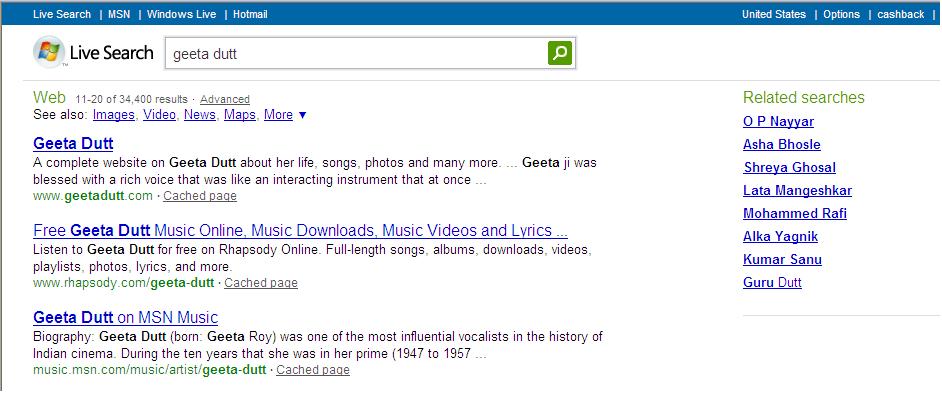Expand the More dropdown arrow
Viewport: 942px width, 394px height.
click(302, 115)
